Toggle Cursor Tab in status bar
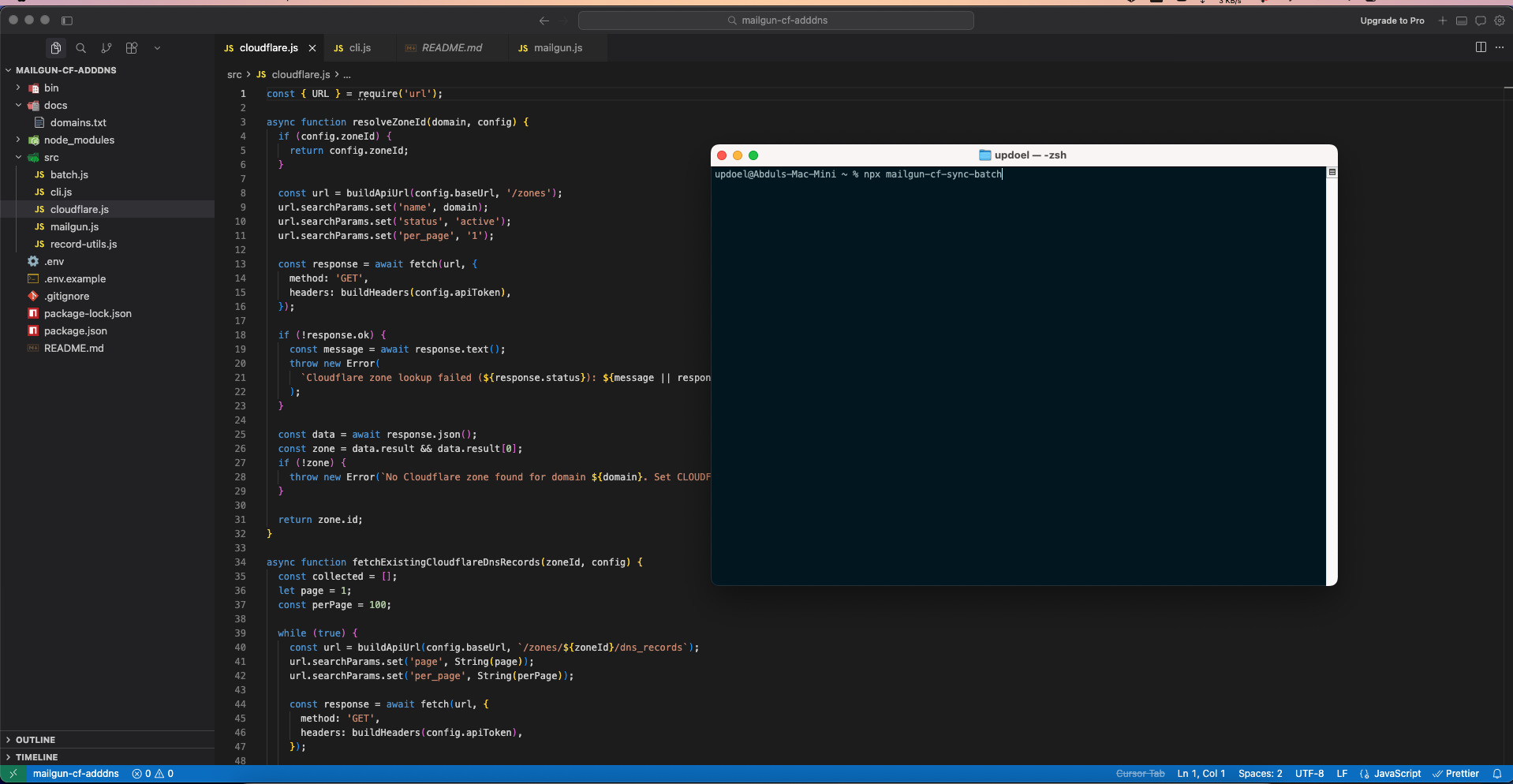 tap(1140, 774)
